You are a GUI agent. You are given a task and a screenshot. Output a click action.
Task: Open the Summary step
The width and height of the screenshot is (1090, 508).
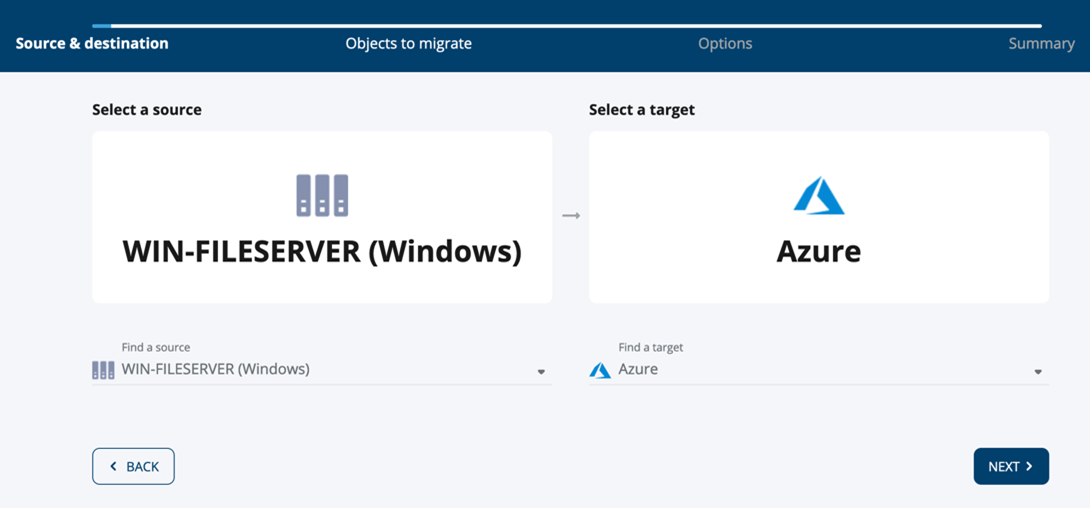(x=1041, y=44)
